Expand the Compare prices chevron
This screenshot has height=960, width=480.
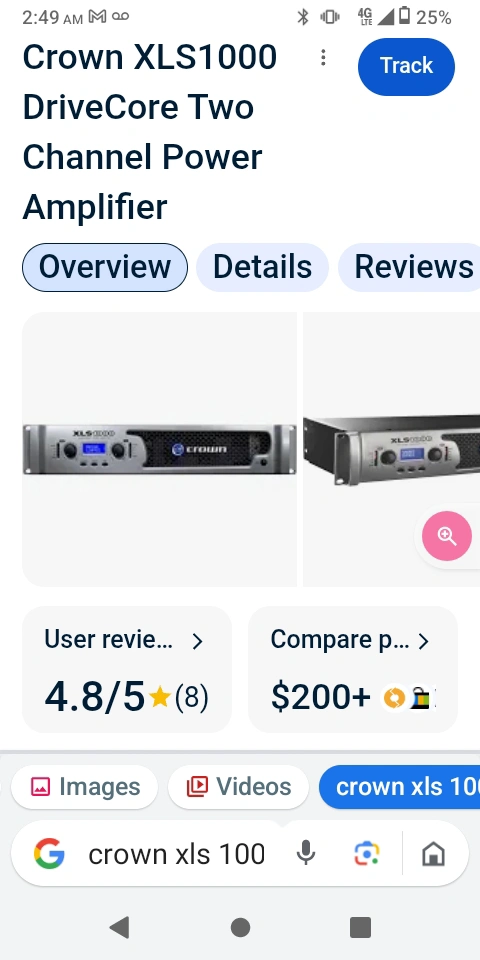pos(423,641)
